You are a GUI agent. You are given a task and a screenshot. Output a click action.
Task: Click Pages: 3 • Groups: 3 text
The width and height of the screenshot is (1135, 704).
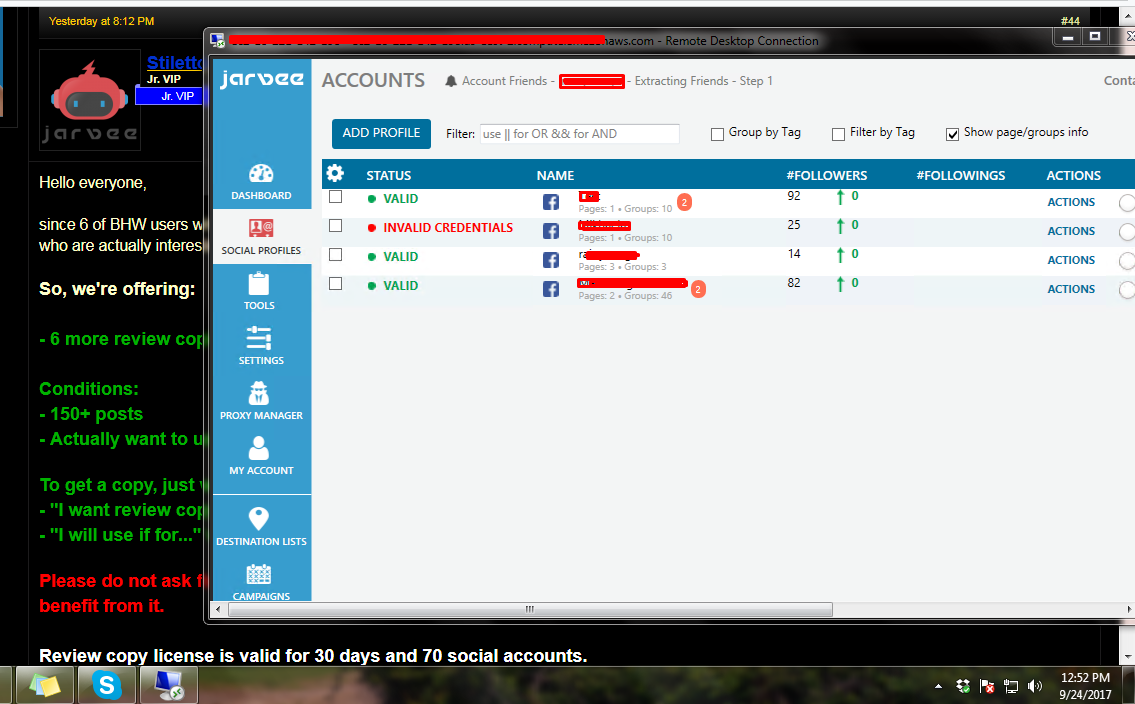[623, 266]
